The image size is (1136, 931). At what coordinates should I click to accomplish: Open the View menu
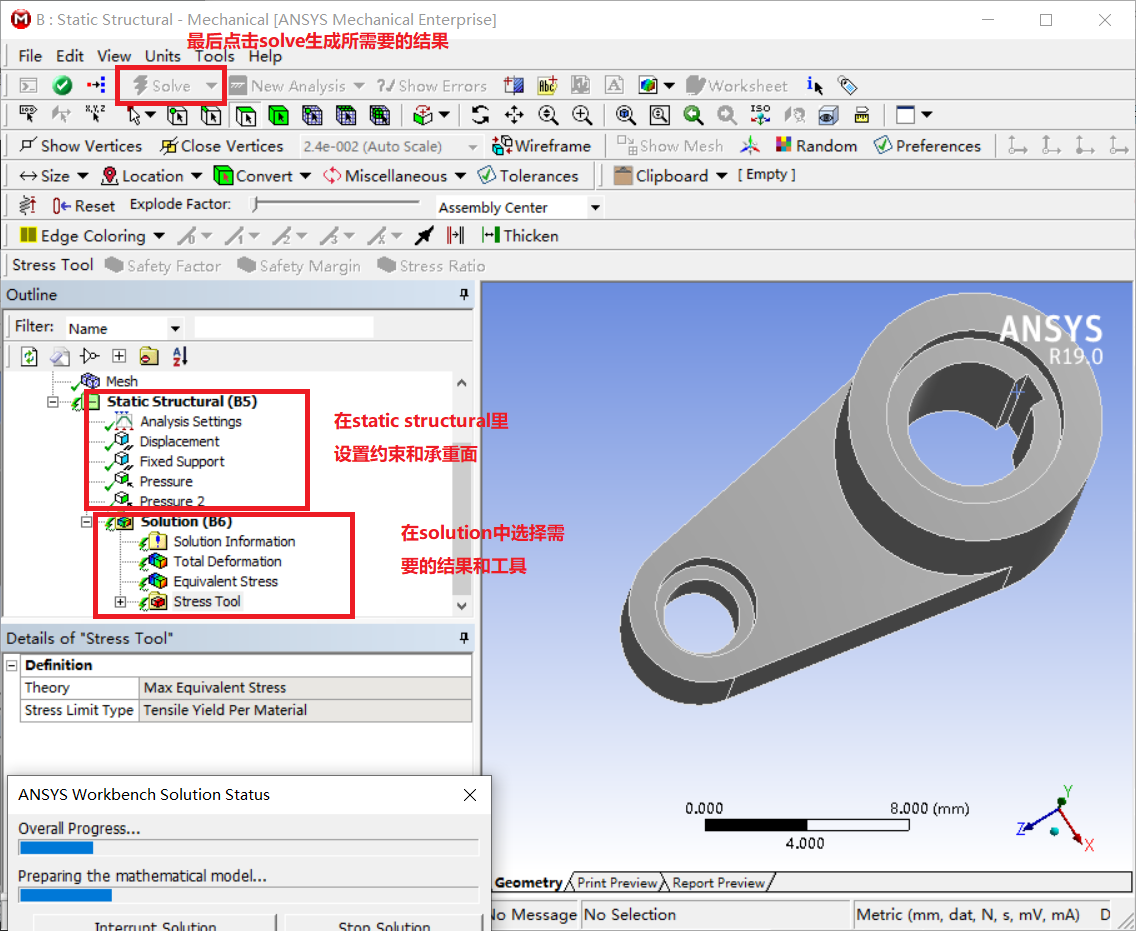(114, 56)
